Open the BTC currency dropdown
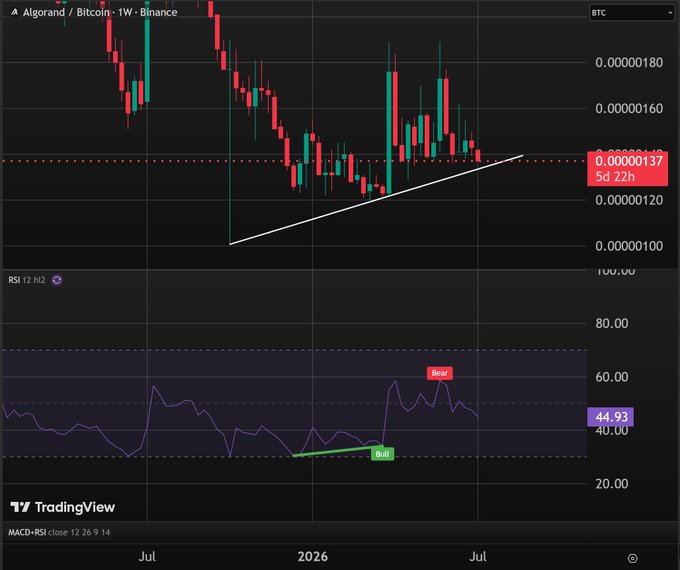This screenshot has width=680, height=570. coord(631,13)
